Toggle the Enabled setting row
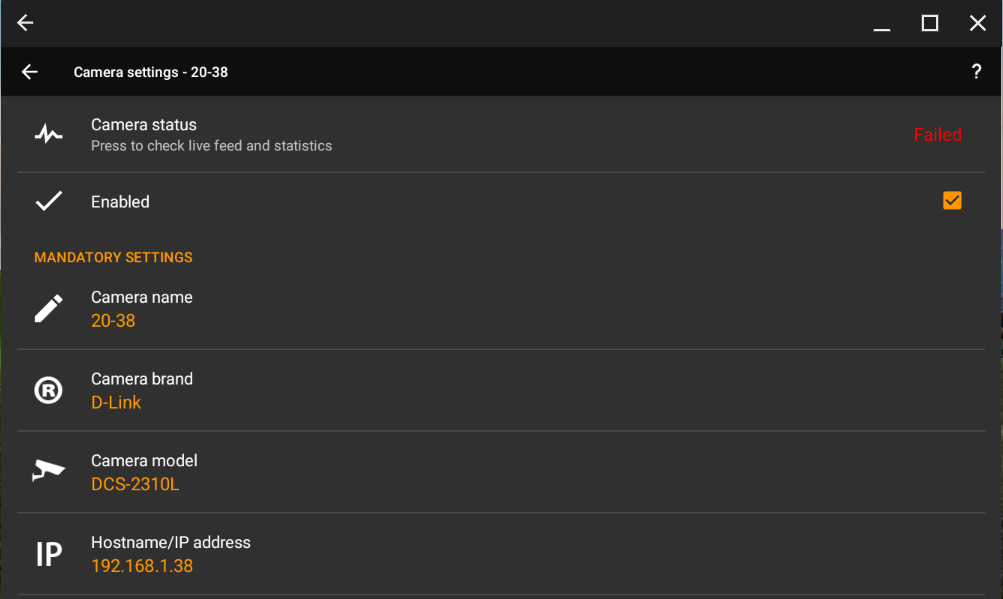This screenshot has width=1003, height=599. pyautogui.click(x=501, y=202)
